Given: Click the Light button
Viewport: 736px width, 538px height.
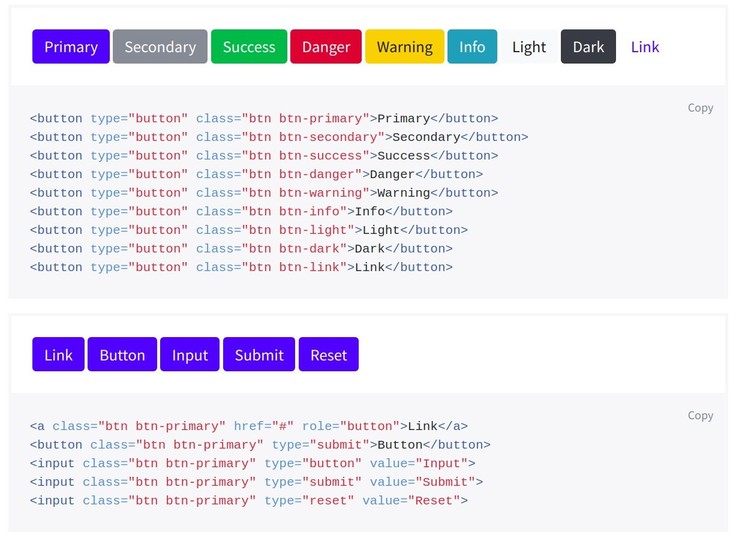Looking at the screenshot, I should tap(529, 47).
